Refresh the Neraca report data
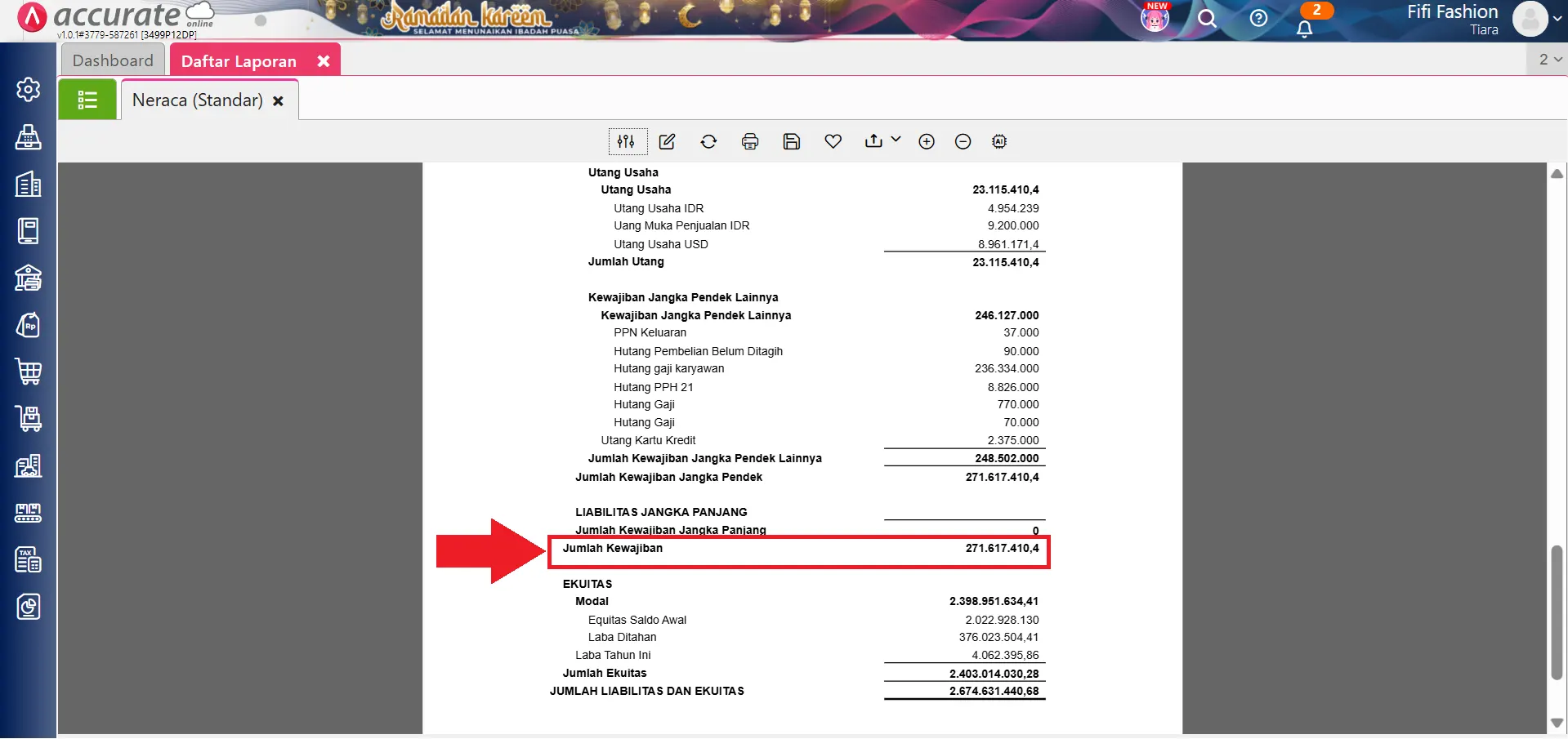The width and height of the screenshot is (1568, 739). tap(708, 141)
